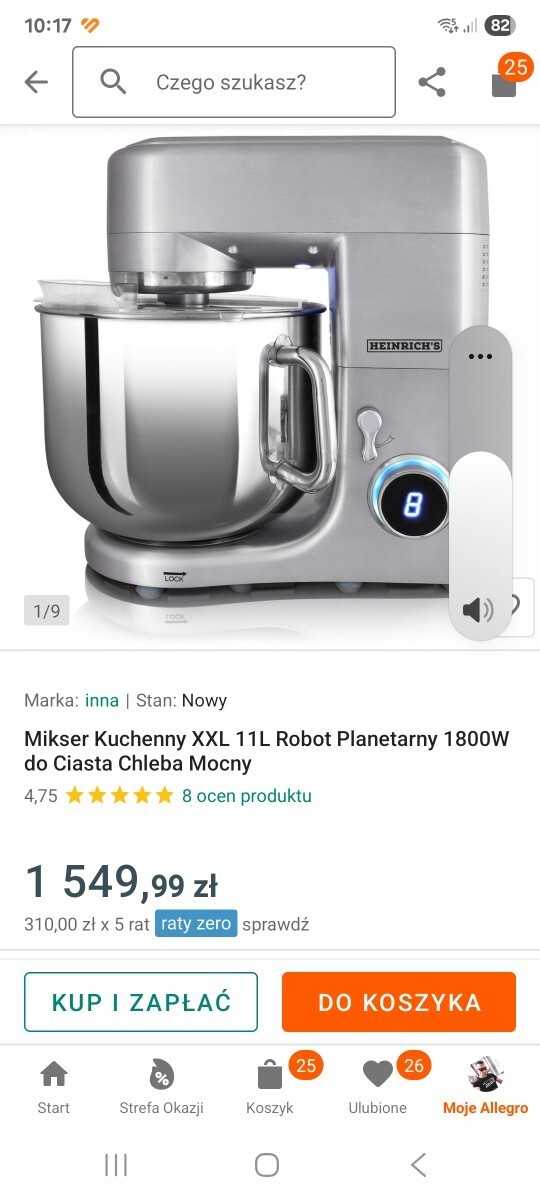Open the '8 ocen produktu' reviews link
This screenshot has width=540, height=1200.
pos(247,796)
